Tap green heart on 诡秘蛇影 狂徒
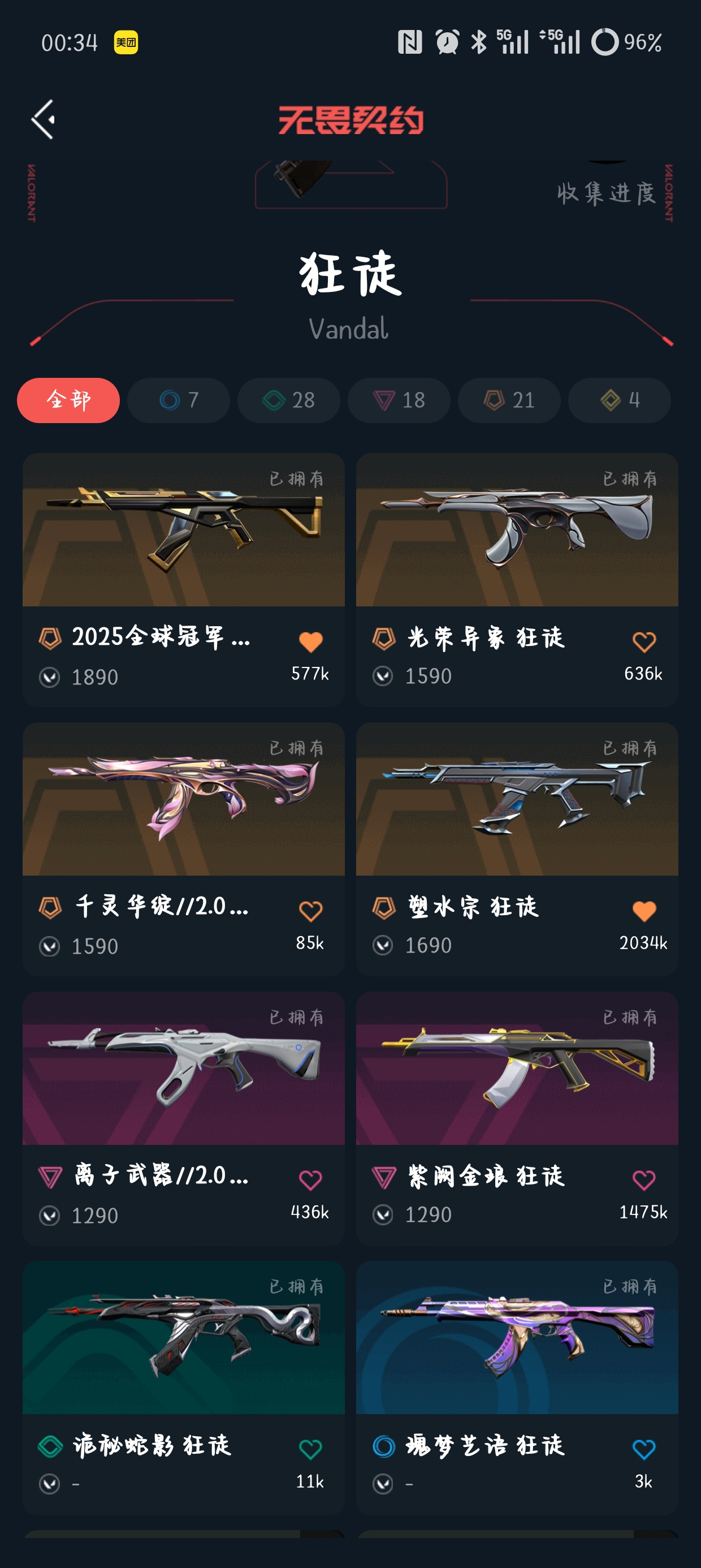Image resolution: width=701 pixels, height=1568 pixels. (310, 1449)
